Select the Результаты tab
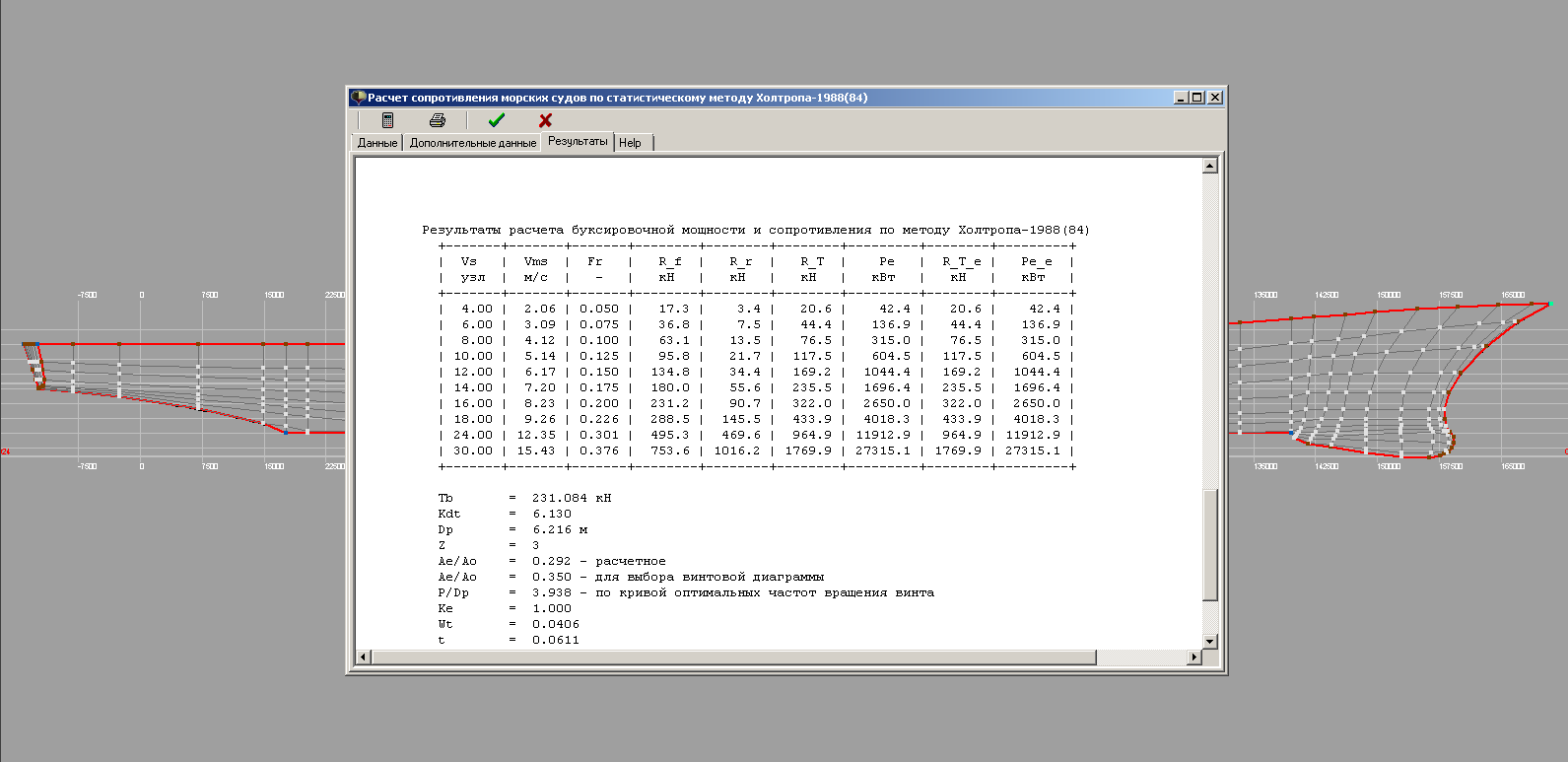The image size is (1568, 762). [x=578, y=142]
